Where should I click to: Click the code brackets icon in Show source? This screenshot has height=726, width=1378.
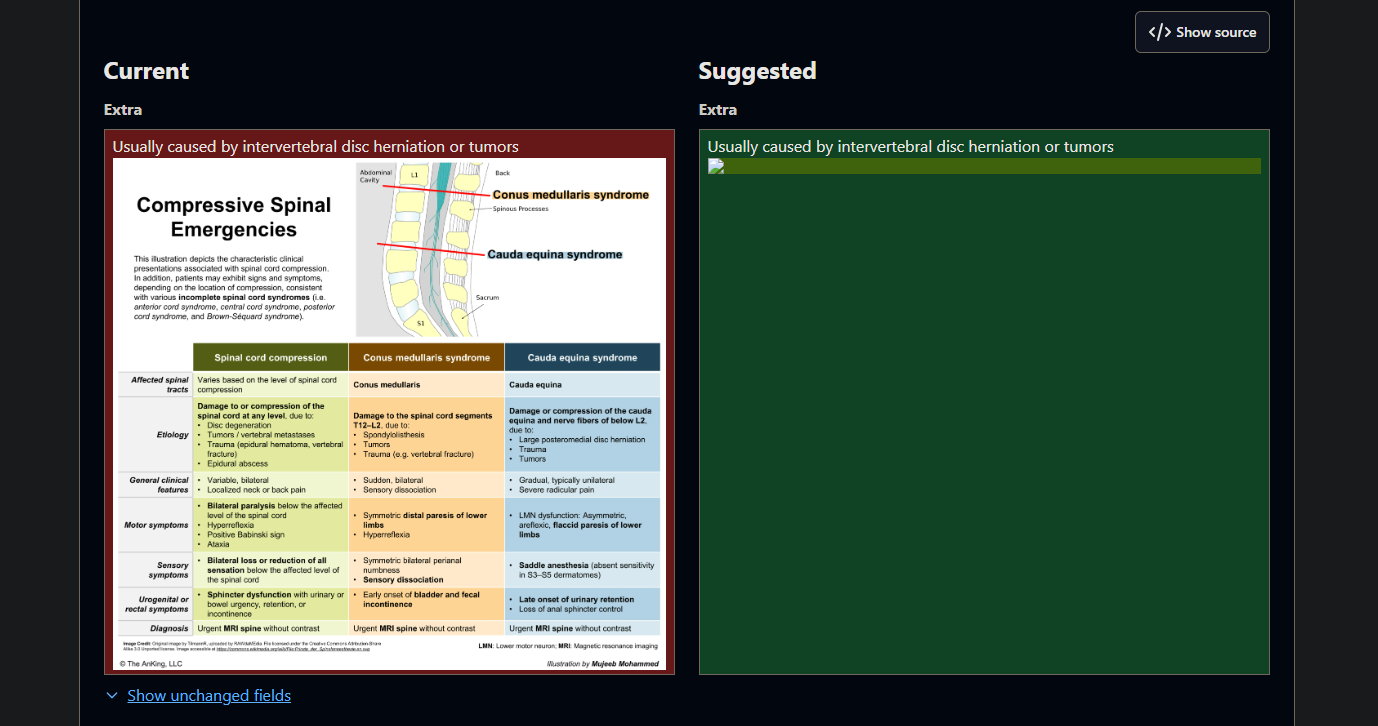pyautogui.click(x=1159, y=32)
